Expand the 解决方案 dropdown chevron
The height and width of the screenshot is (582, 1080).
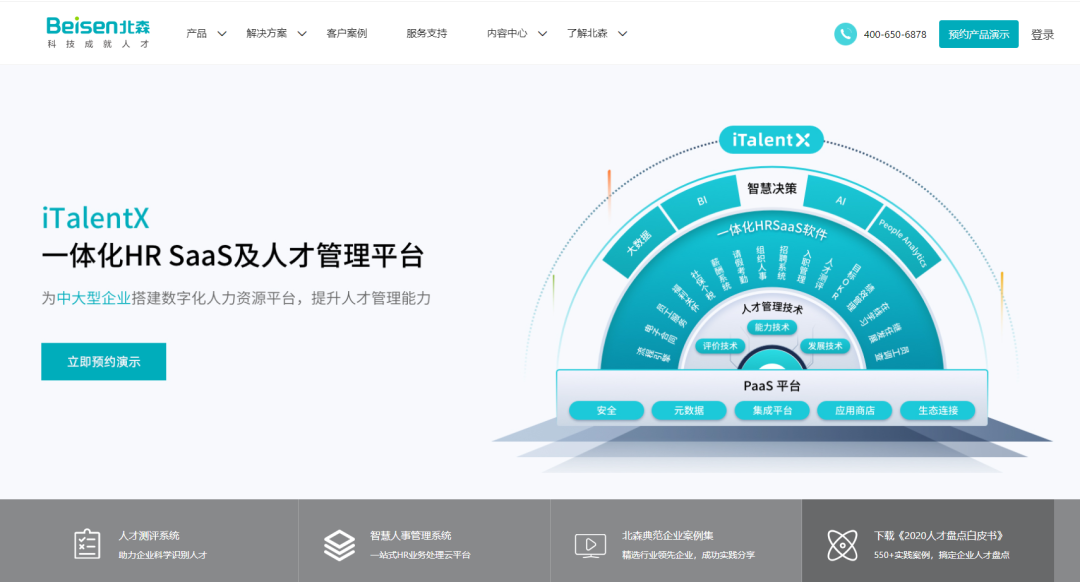(302, 34)
